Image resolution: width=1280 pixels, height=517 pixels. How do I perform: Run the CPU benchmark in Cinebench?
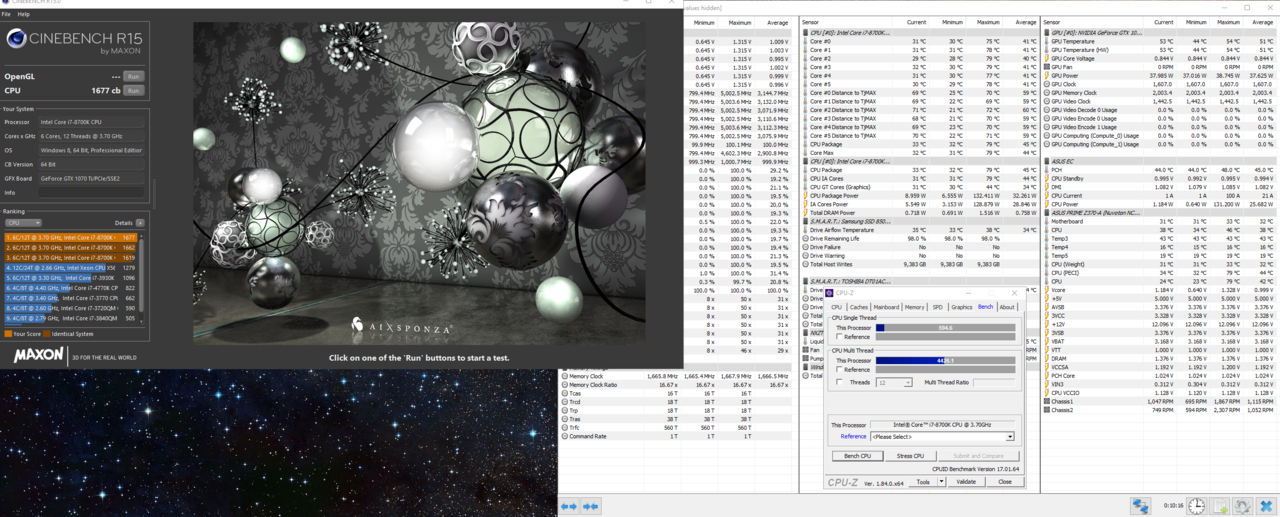[133, 90]
